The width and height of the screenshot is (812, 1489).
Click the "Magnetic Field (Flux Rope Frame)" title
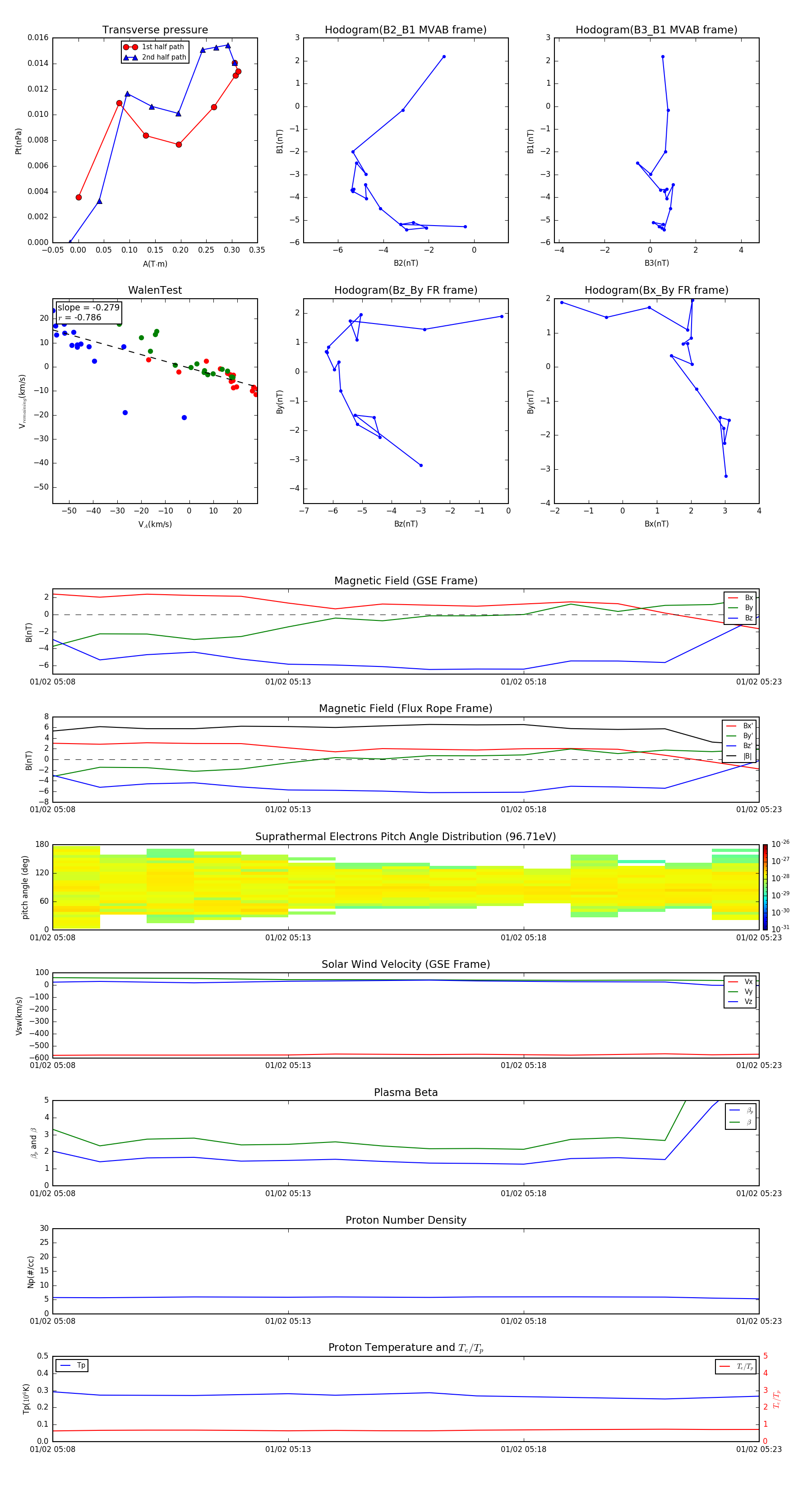tap(405, 709)
